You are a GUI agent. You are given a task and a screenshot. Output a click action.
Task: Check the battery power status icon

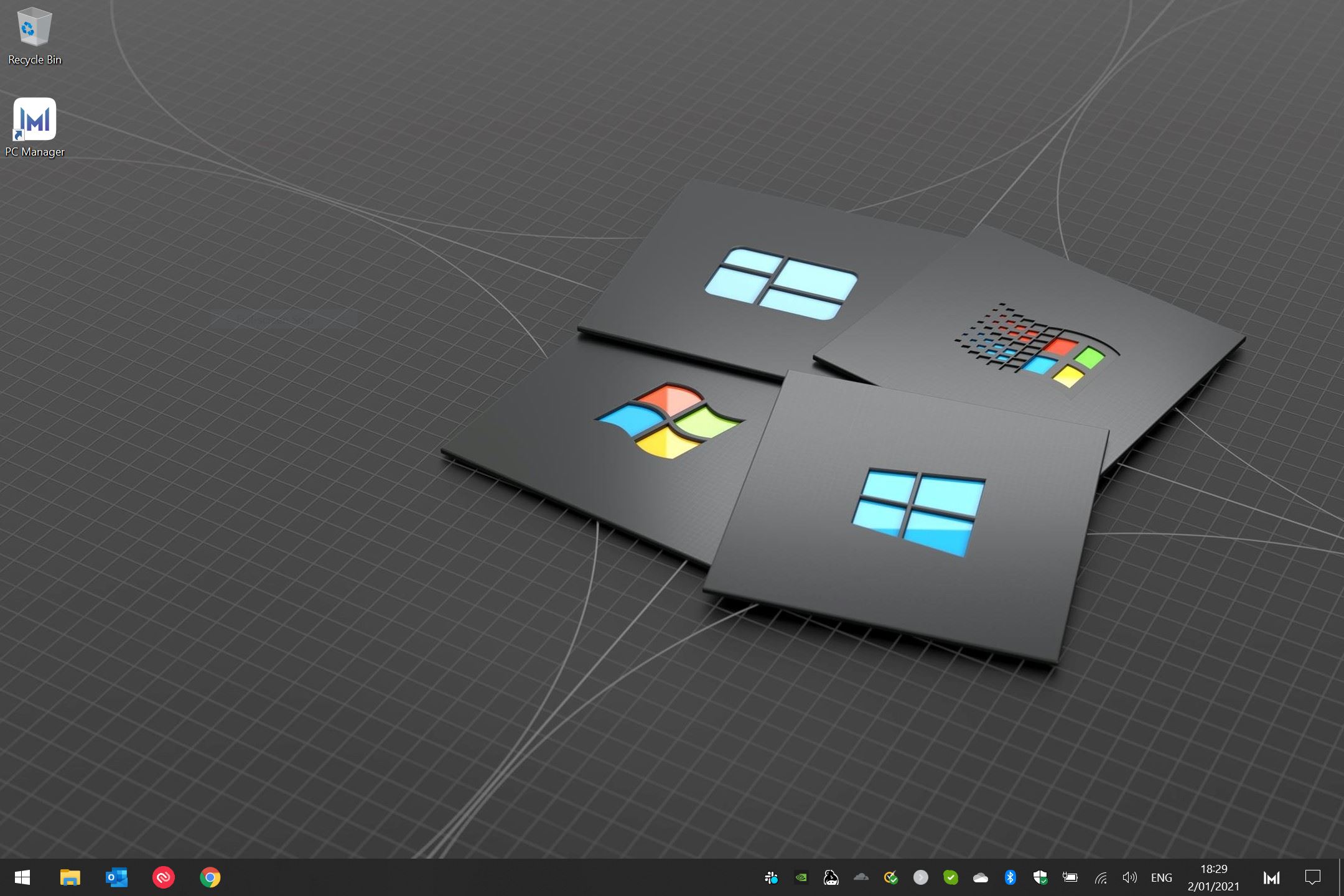[x=1070, y=877]
